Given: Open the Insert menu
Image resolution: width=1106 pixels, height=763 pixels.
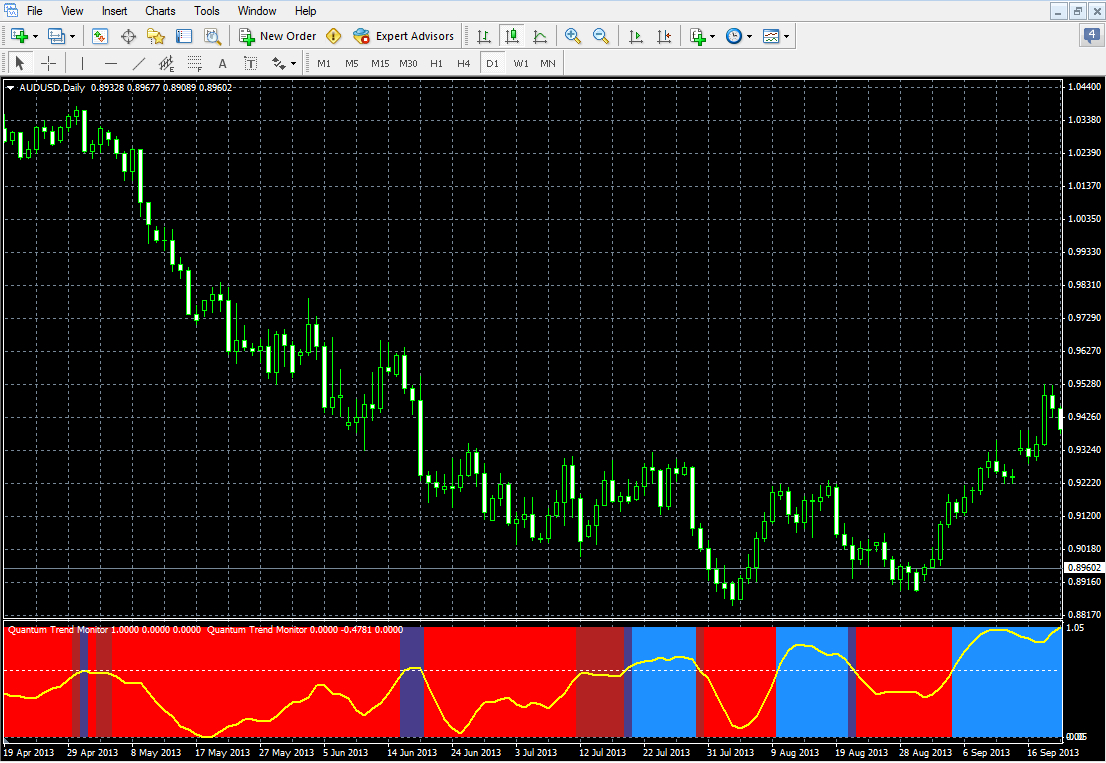Looking at the screenshot, I should [x=115, y=11].
